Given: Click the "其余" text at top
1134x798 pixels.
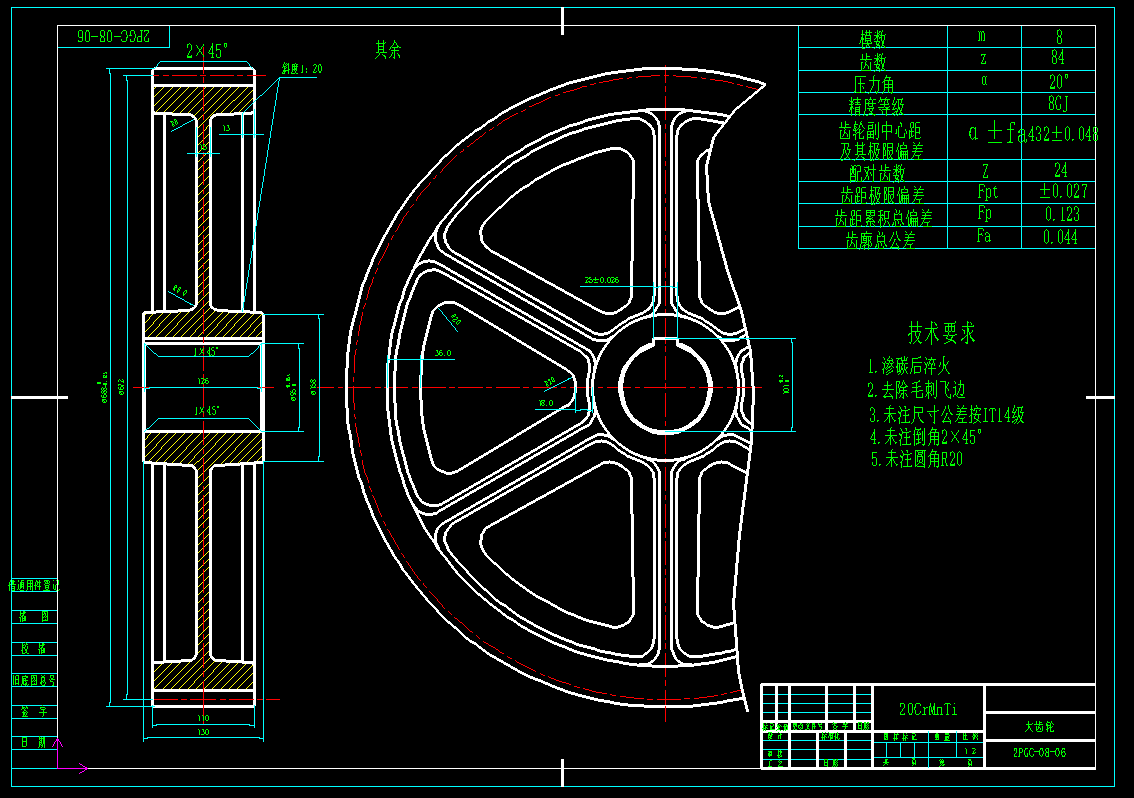Looking at the screenshot, I should [x=388, y=49].
